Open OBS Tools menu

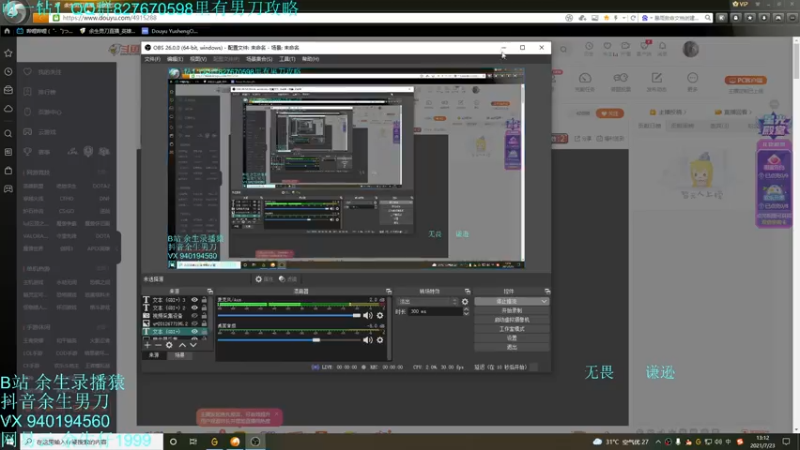point(287,59)
